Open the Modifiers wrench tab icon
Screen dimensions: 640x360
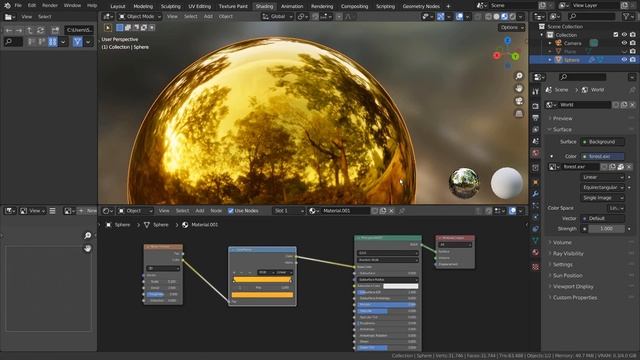click(x=536, y=193)
